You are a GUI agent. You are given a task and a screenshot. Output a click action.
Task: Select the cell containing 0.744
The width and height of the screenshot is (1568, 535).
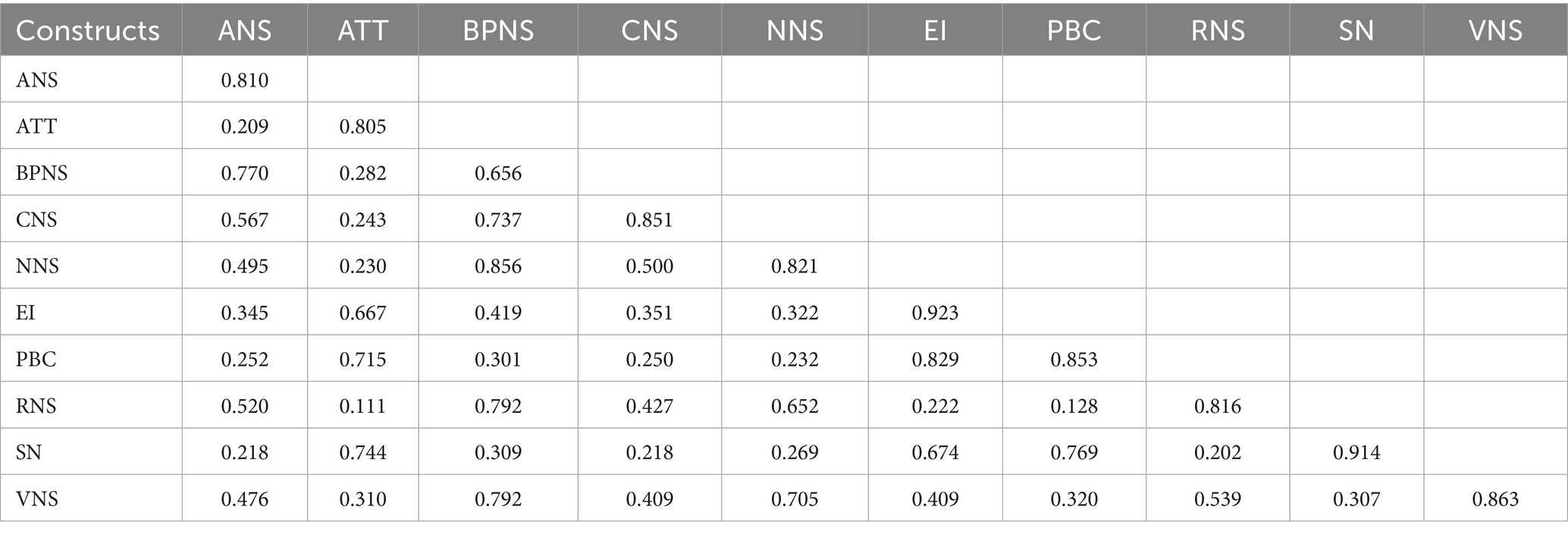(362, 453)
